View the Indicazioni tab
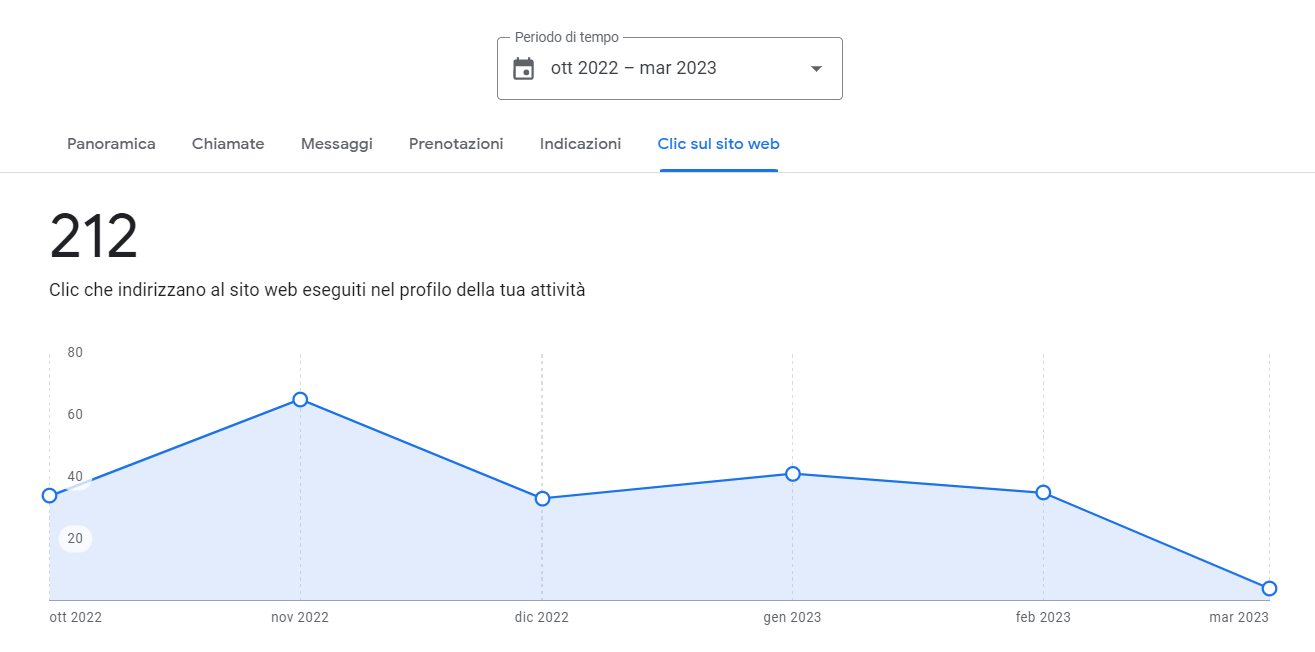 click(580, 144)
